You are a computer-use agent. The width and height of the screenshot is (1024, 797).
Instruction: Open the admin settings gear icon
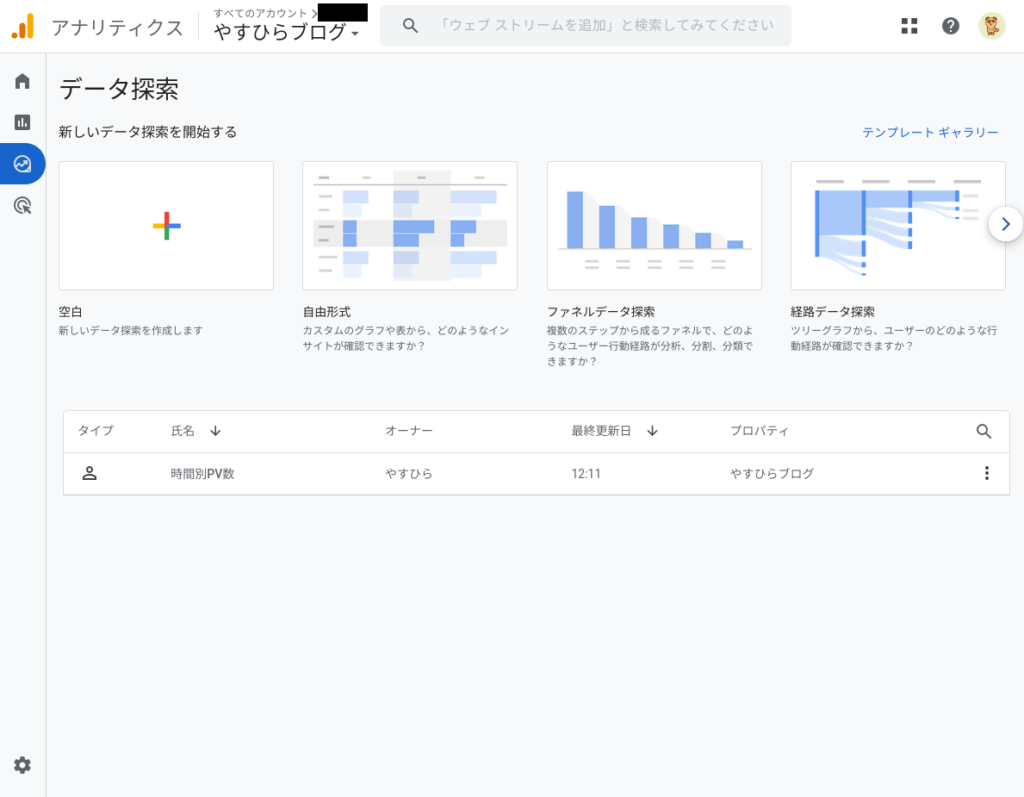(x=22, y=765)
